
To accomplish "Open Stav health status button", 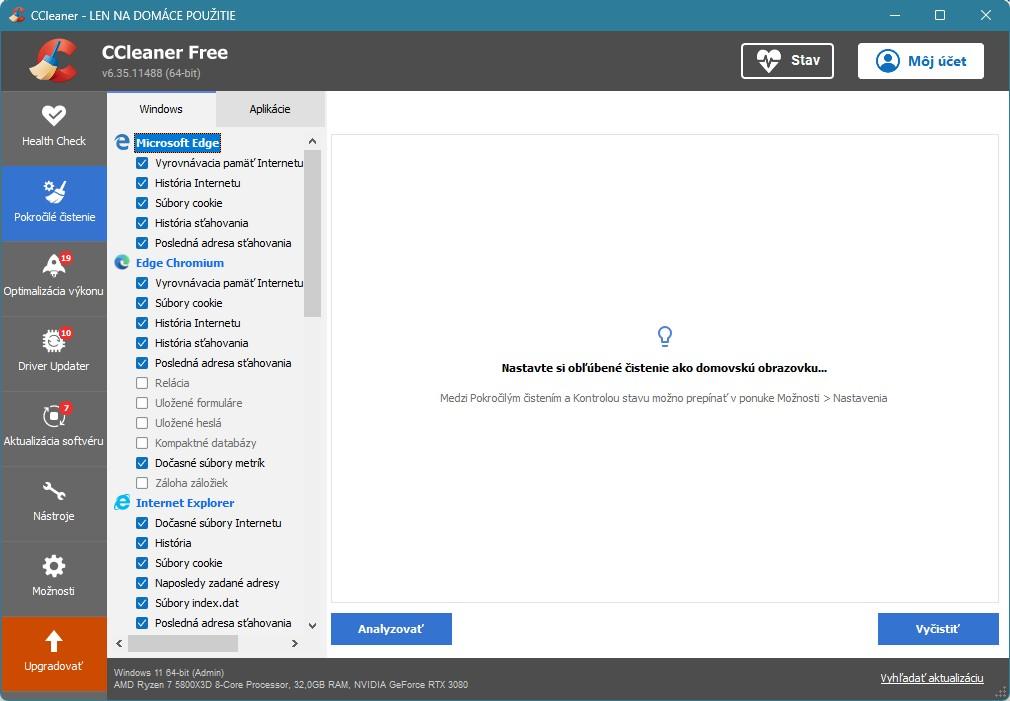I will [787, 61].
